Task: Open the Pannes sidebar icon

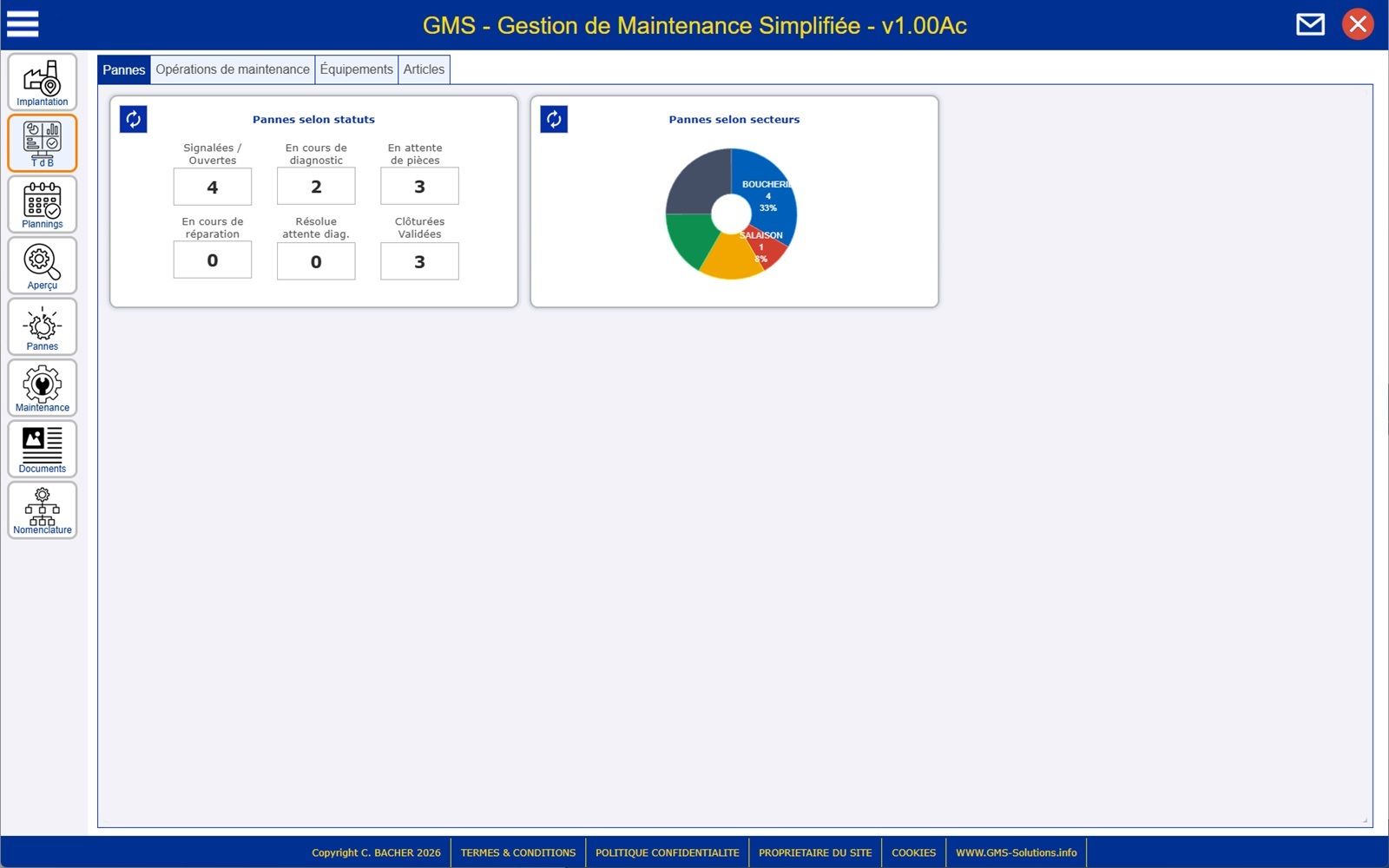Action: pyautogui.click(x=43, y=327)
